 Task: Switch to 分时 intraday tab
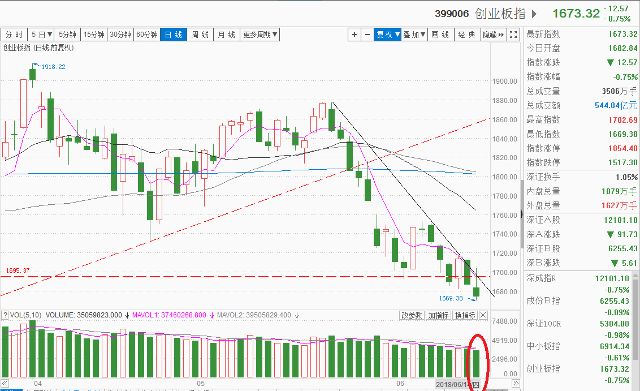tap(14, 35)
